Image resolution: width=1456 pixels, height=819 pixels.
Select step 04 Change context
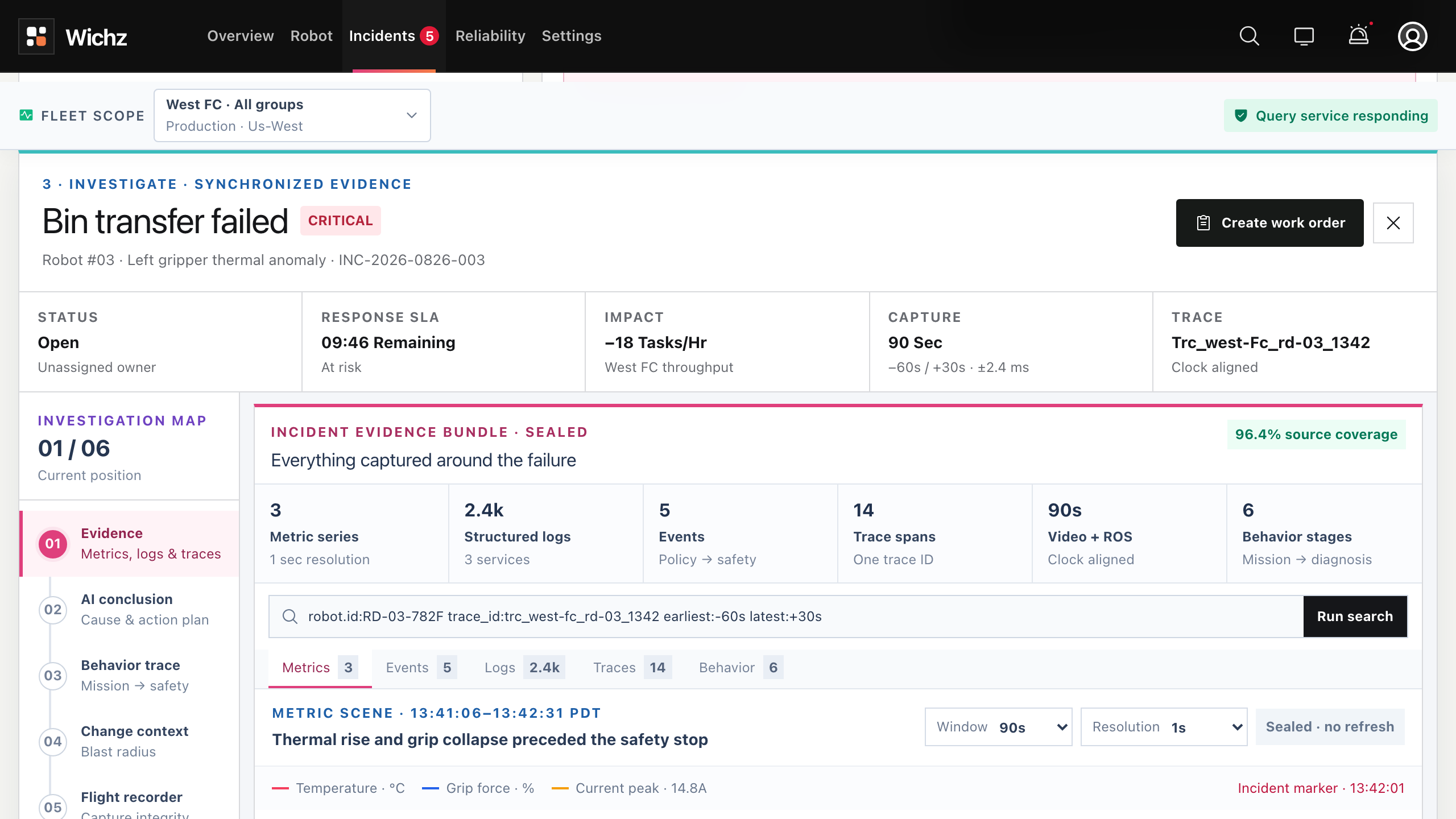[130, 742]
